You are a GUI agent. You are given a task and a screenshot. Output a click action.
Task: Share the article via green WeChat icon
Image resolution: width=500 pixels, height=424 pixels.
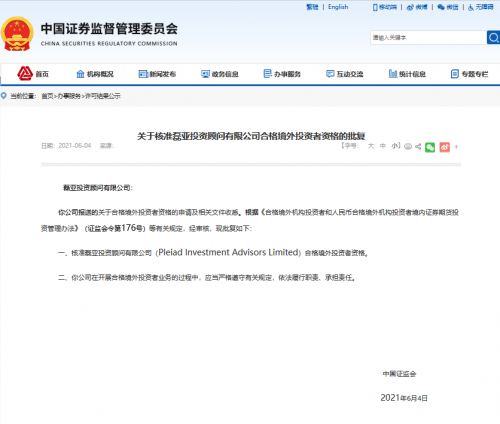(430, 147)
